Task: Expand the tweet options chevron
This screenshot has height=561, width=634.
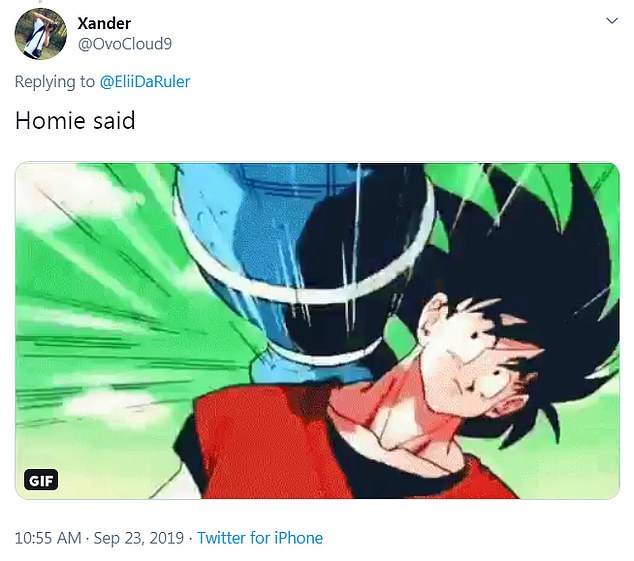Action: point(612,21)
